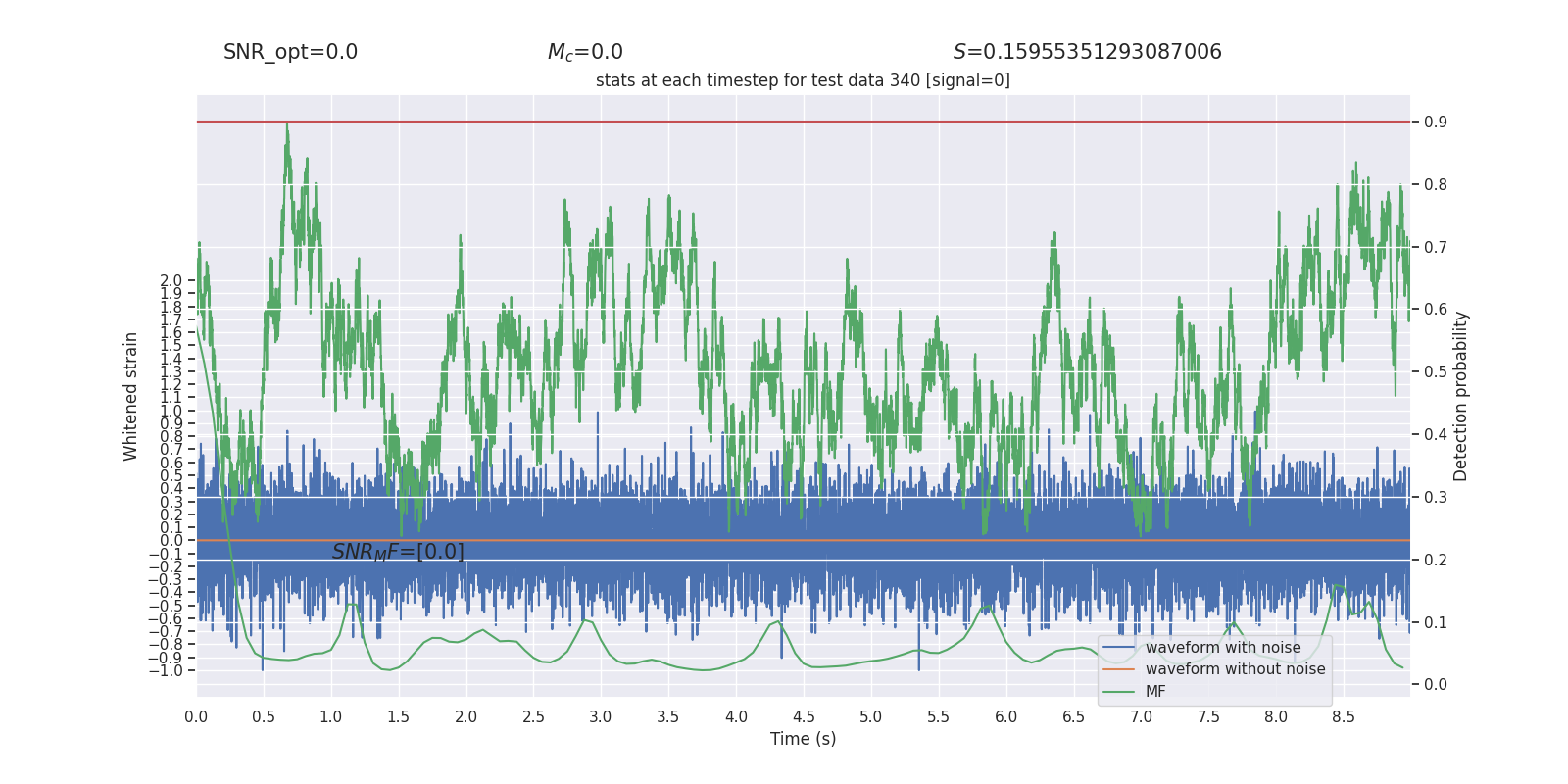Screen dimensions: 1568x784
Task: Click the 0.6 detection probability tick
Action: pos(1436,310)
